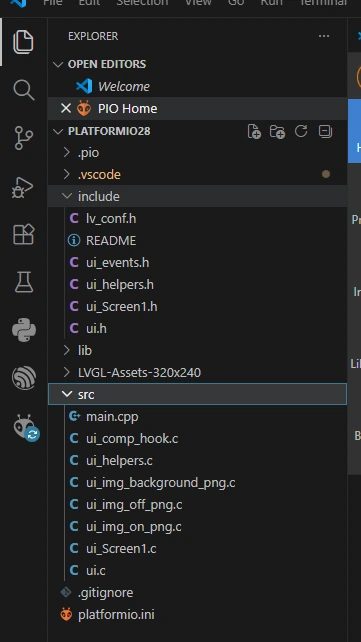Select PIO Home in open editors
Screen dimensions: 361x642
(x=197, y=109)
